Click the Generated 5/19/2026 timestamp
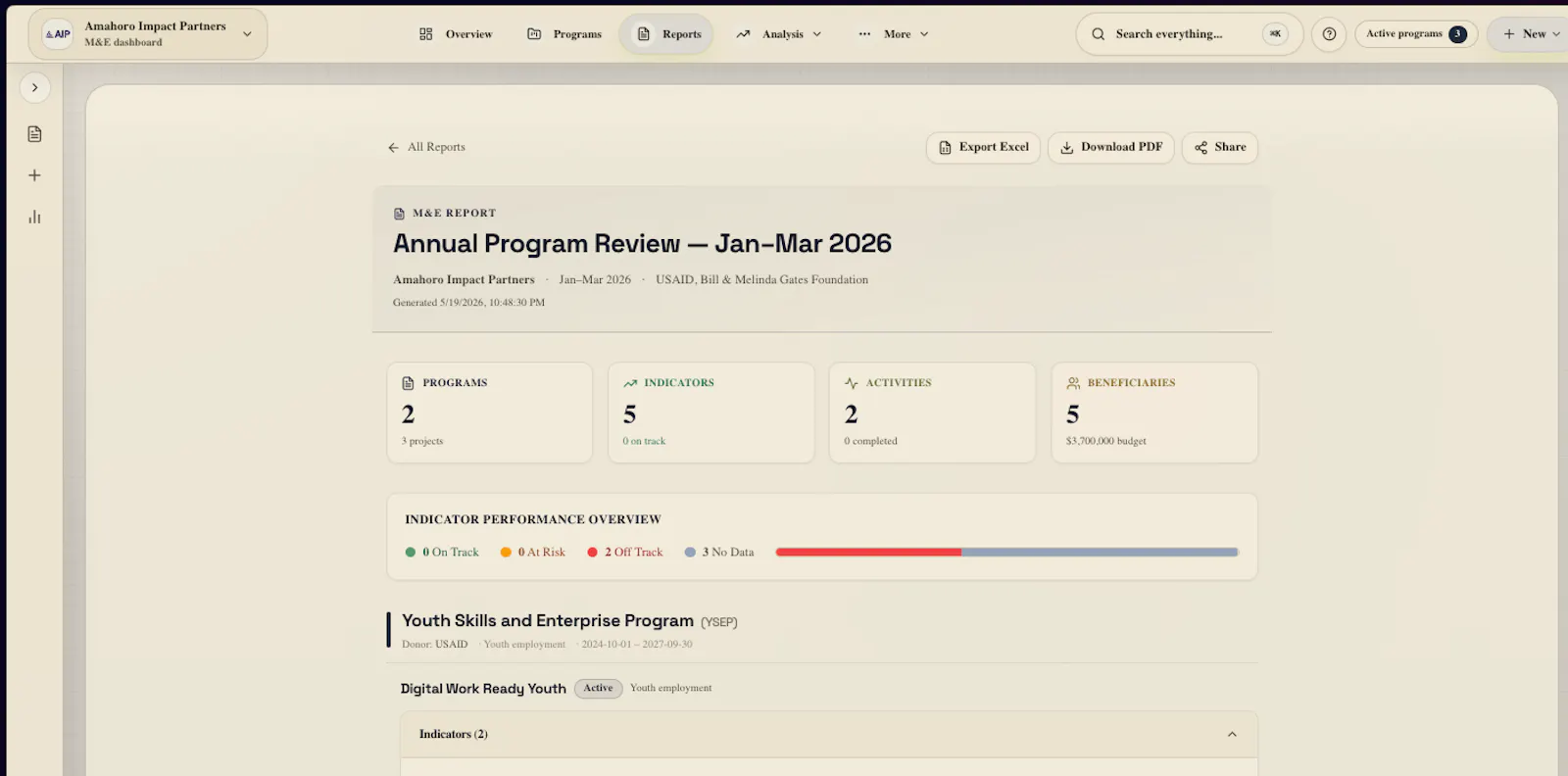1568x776 pixels. pyautogui.click(x=468, y=303)
